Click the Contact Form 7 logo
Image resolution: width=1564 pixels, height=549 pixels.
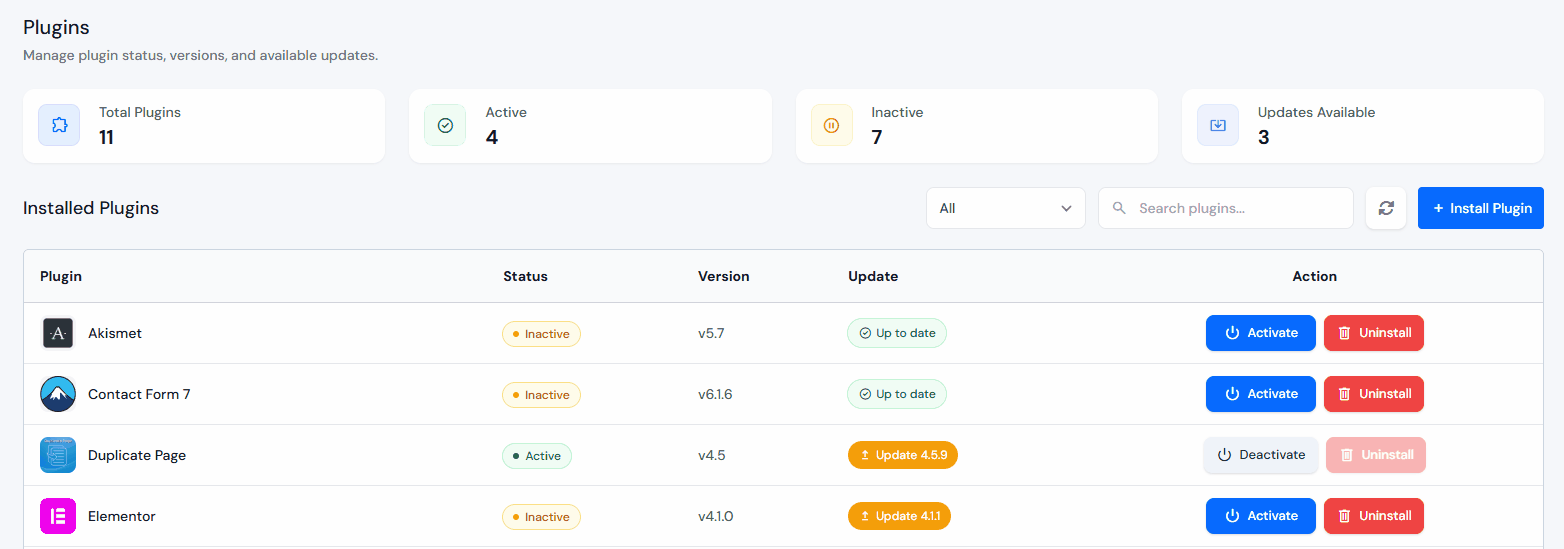coord(58,394)
